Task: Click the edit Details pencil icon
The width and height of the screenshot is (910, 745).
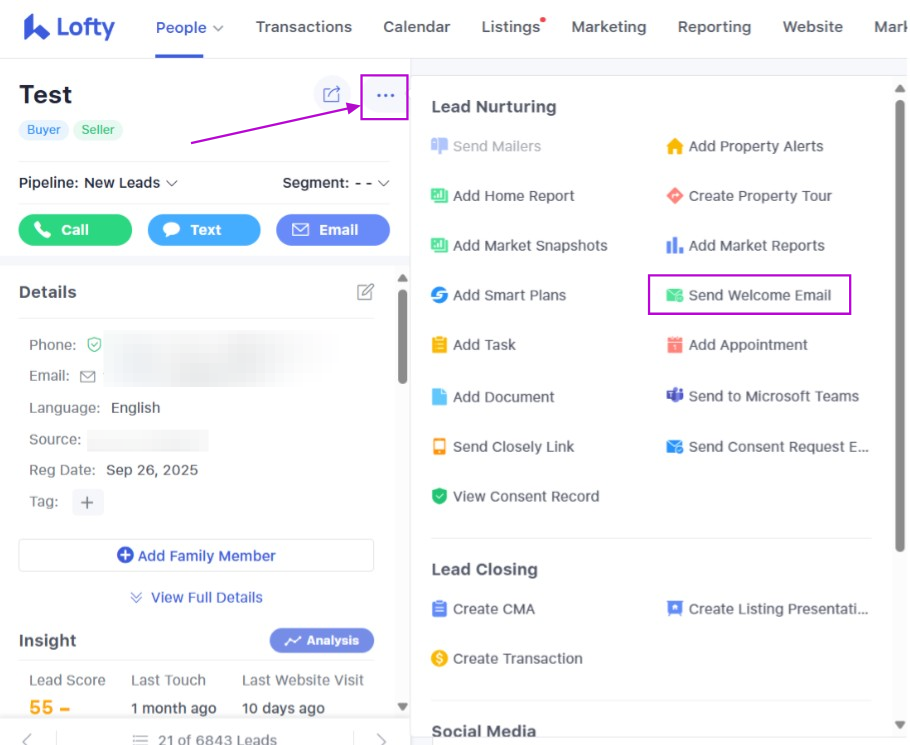Action: point(366,292)
